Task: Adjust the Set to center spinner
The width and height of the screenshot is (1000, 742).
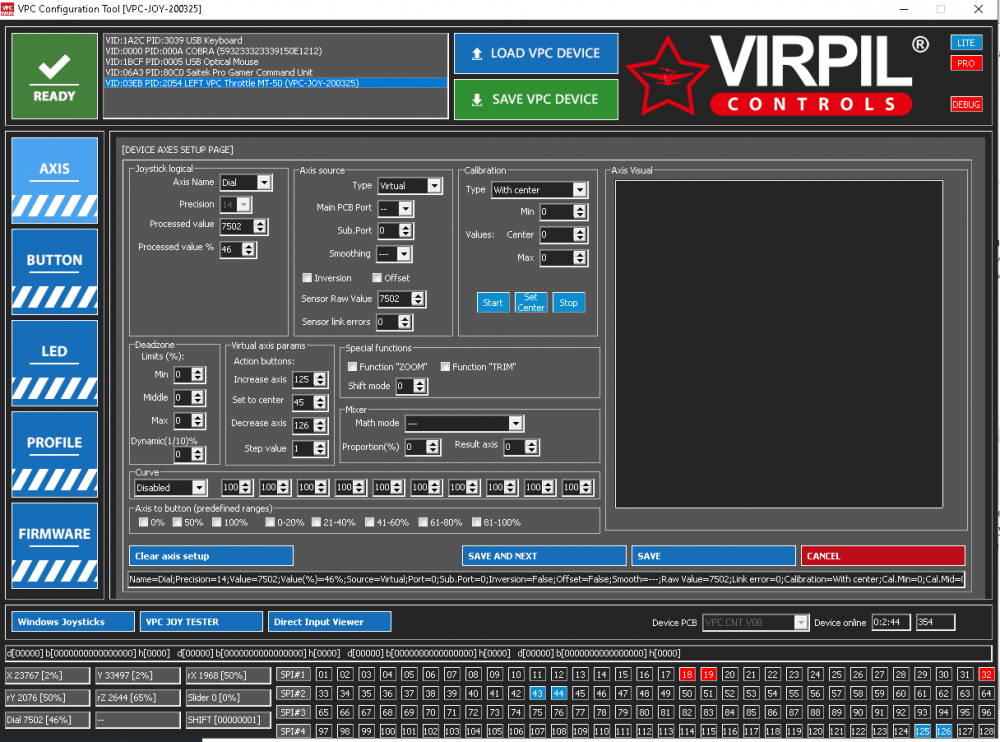Action: tap(320, 403)
